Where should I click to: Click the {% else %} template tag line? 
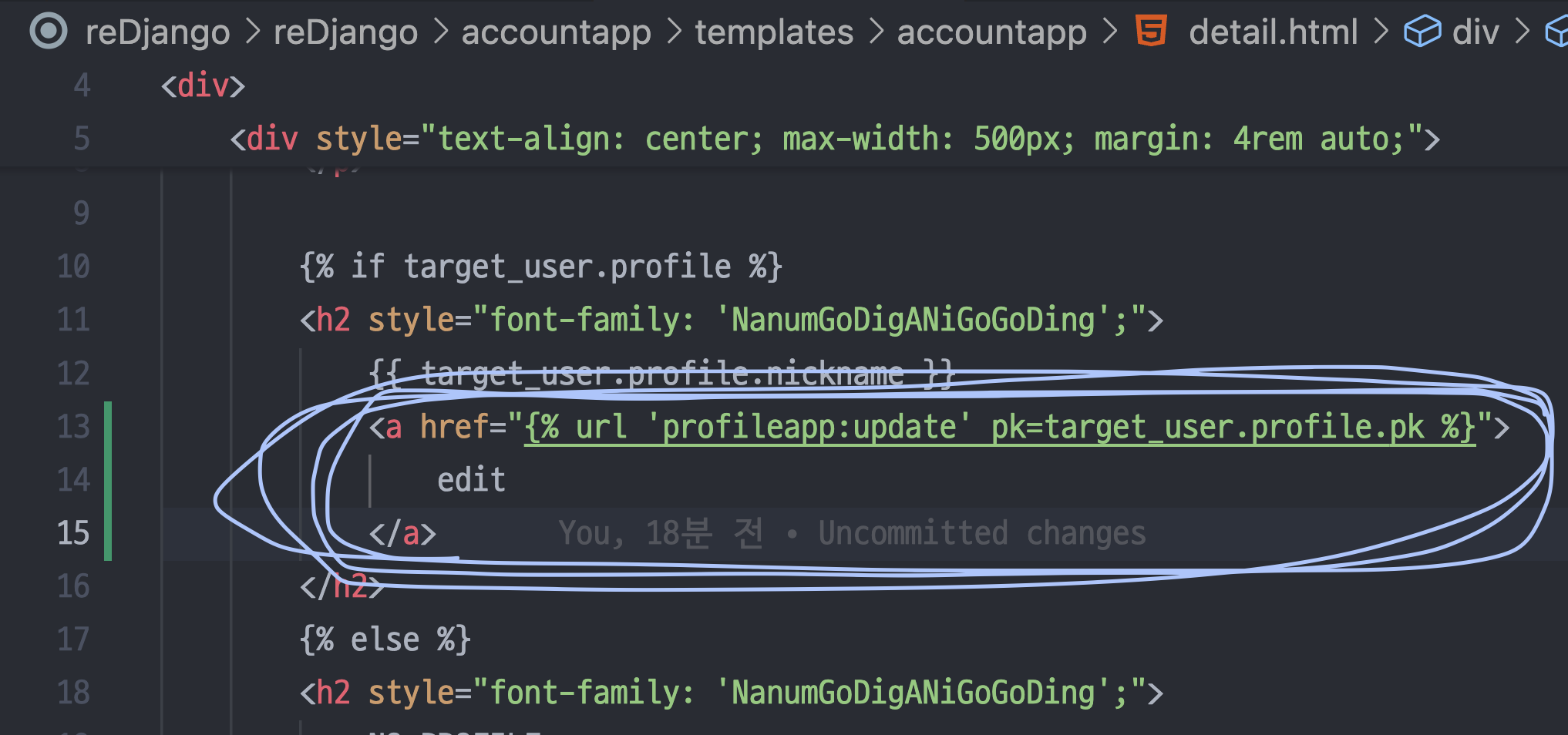pos(385,639)
